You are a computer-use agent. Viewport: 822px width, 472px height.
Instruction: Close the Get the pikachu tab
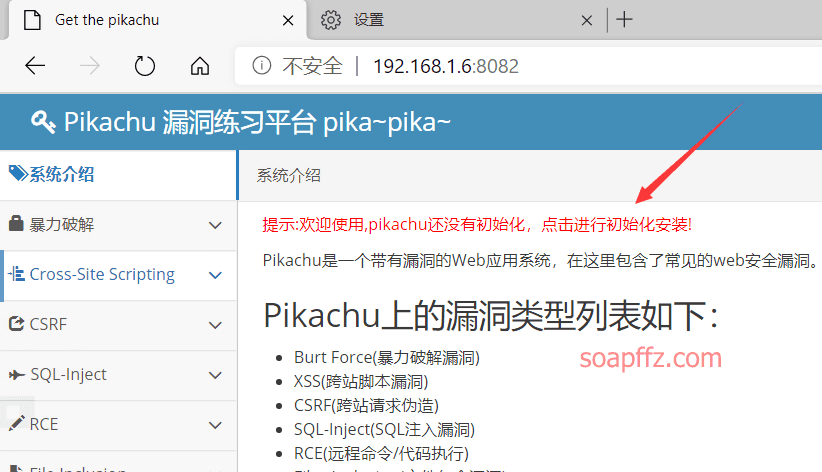(x=288, y=20)
